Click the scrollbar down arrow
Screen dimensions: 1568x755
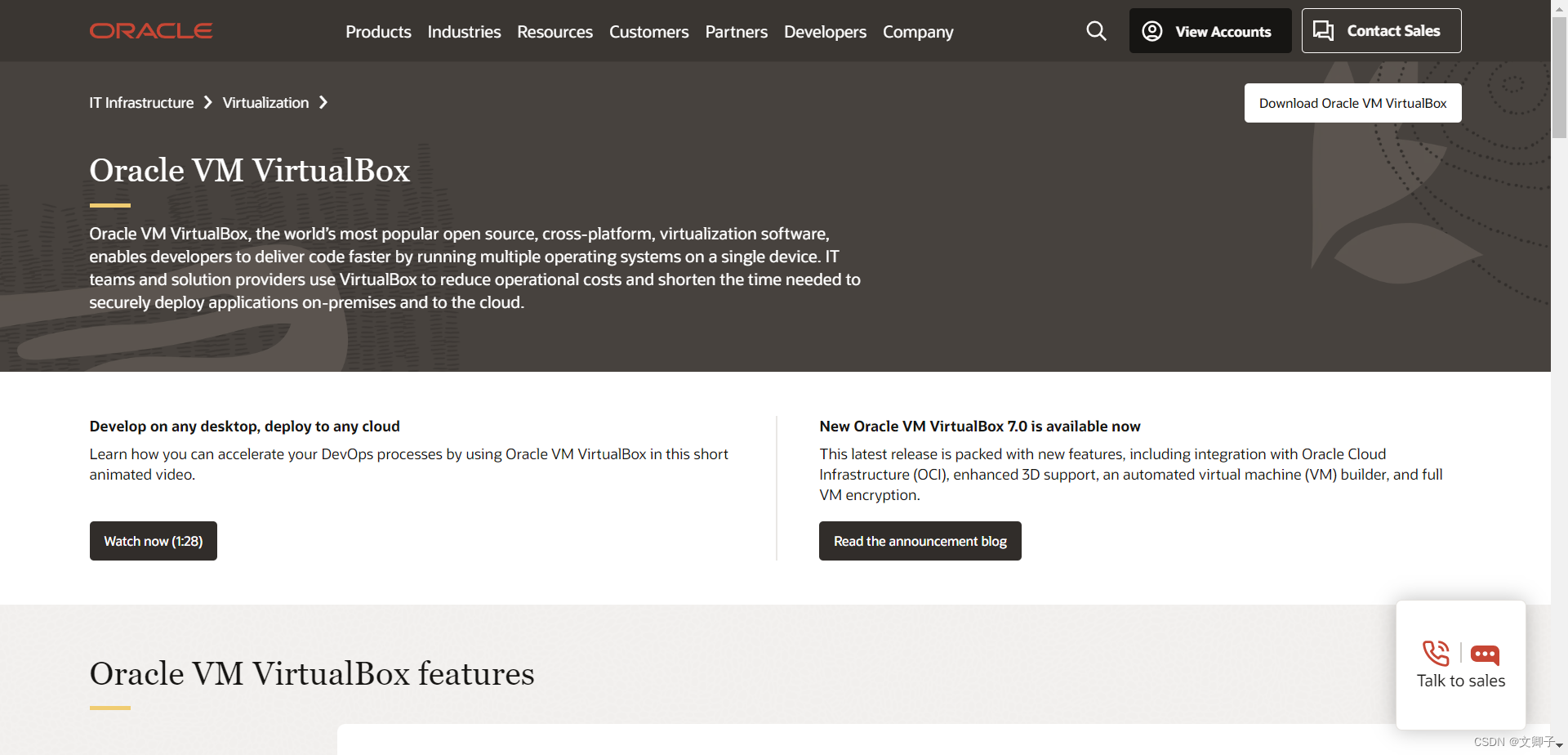[1559, 747]
